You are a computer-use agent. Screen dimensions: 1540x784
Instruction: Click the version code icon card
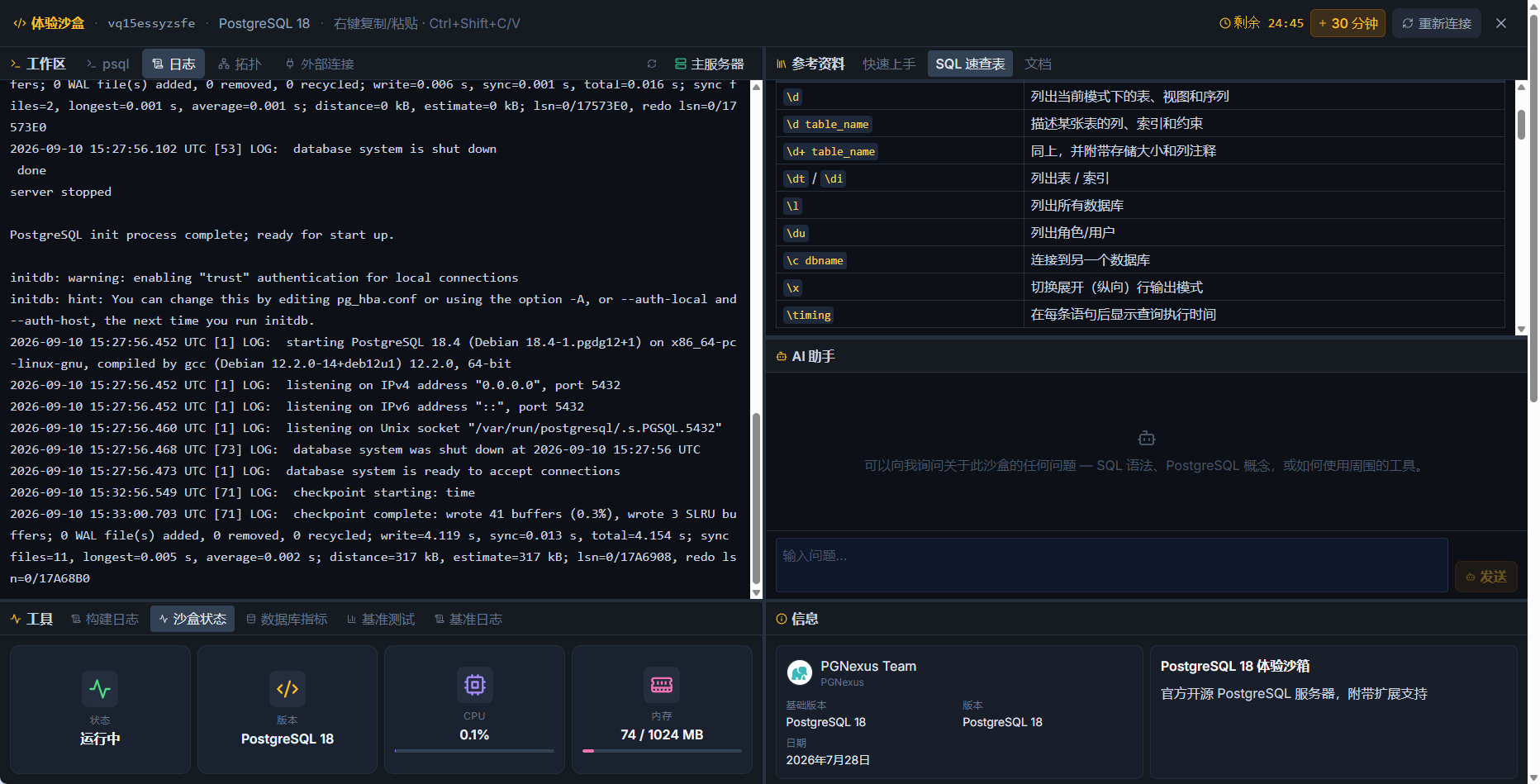(288, 689)
